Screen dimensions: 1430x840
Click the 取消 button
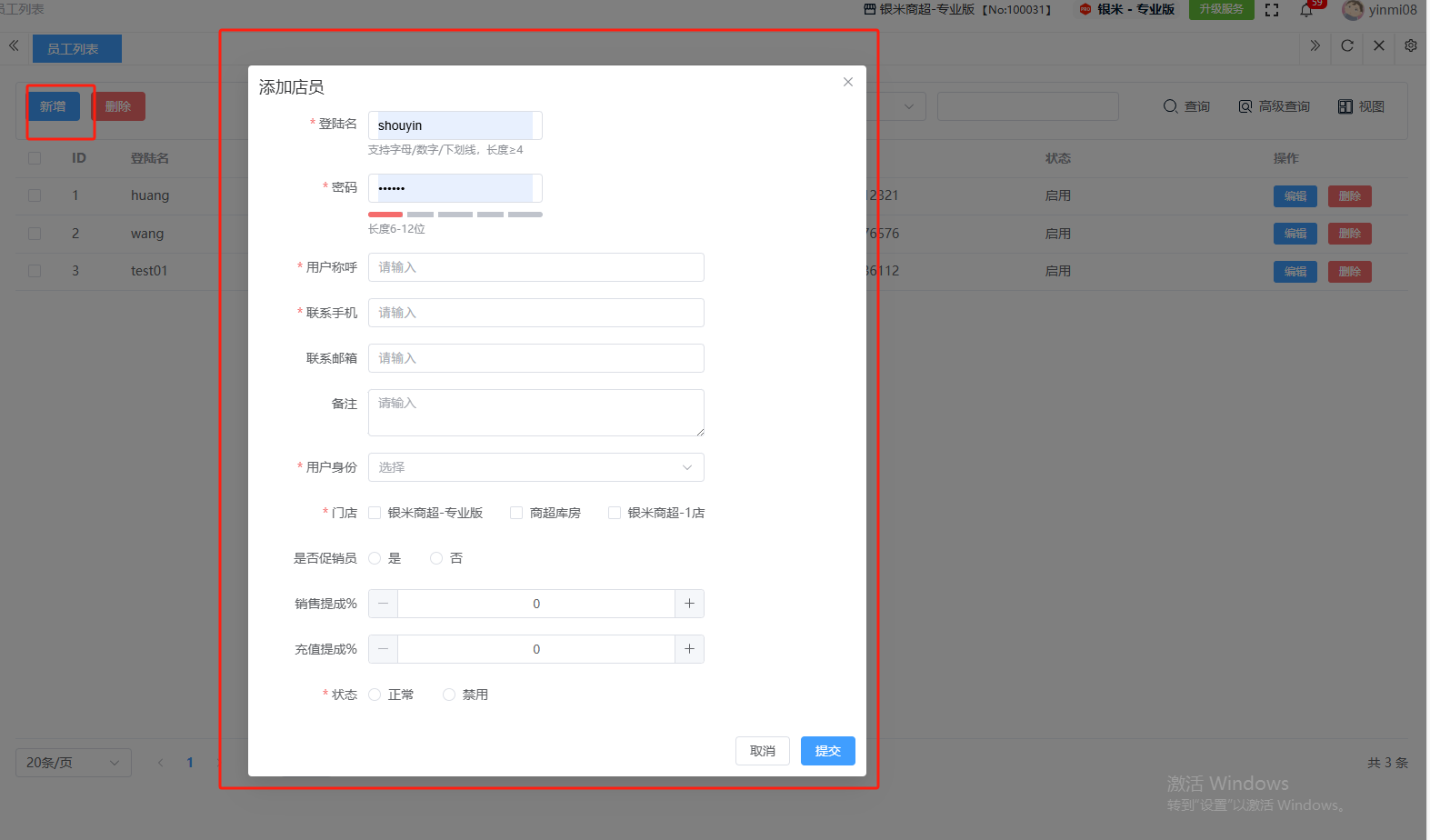(x=762, y=751)
